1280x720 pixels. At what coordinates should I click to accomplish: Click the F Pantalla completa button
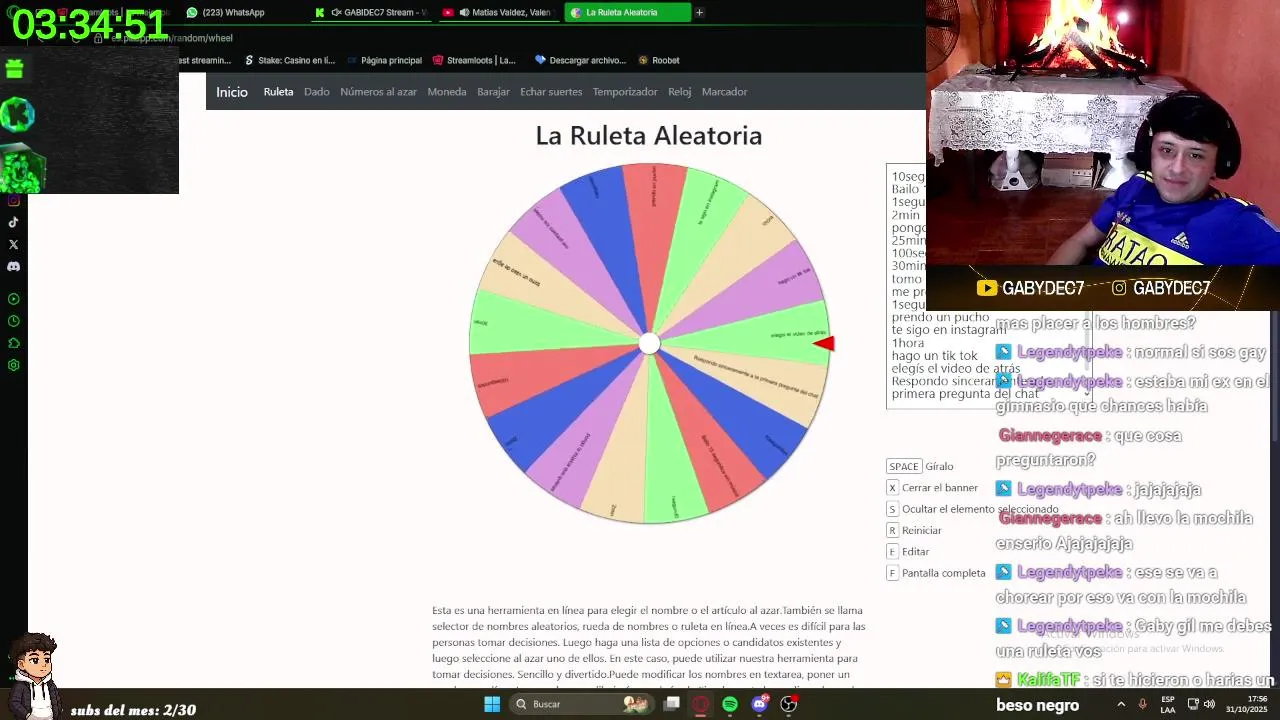point(936,573)
